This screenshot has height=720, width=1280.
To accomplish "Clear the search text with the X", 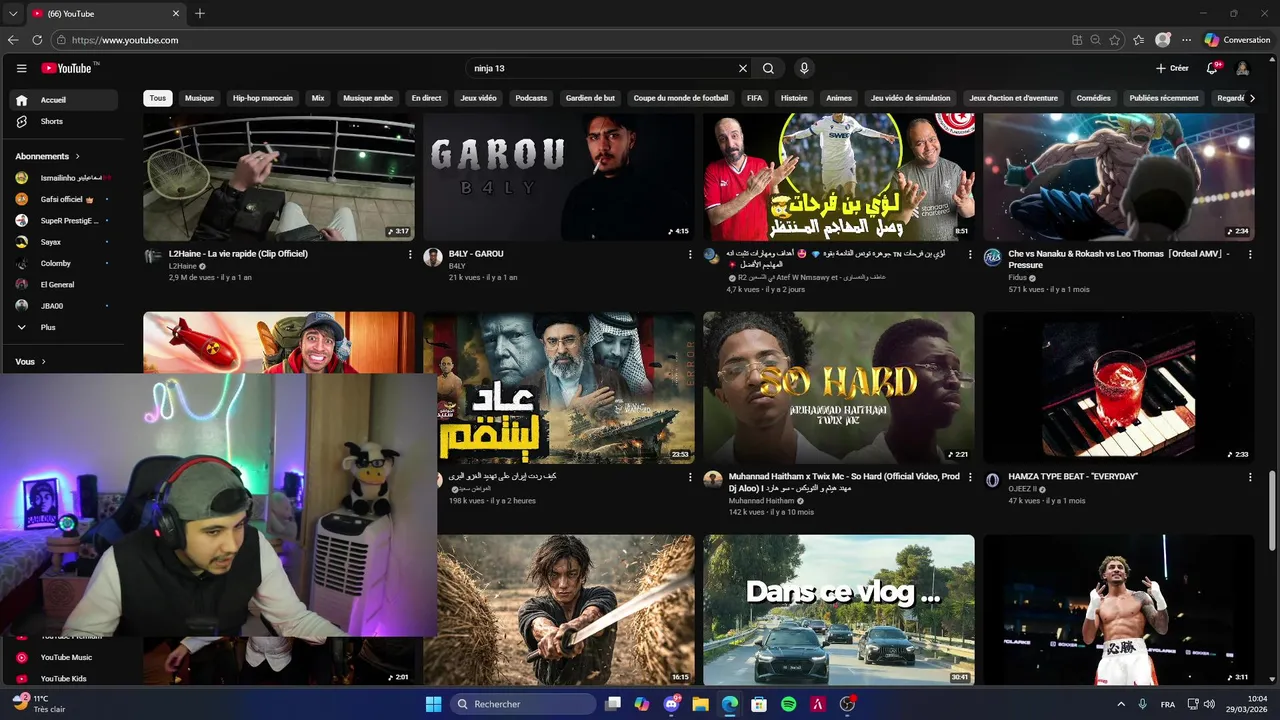I will pos(743,68).
